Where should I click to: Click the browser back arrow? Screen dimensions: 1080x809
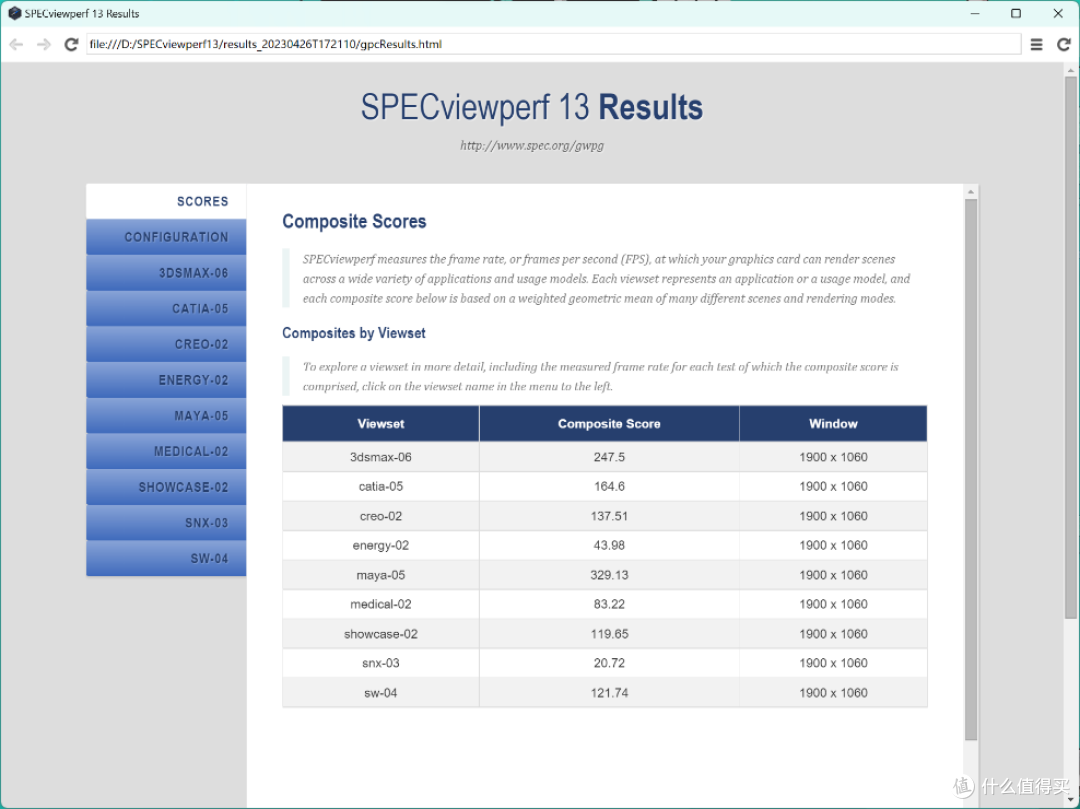16,44
